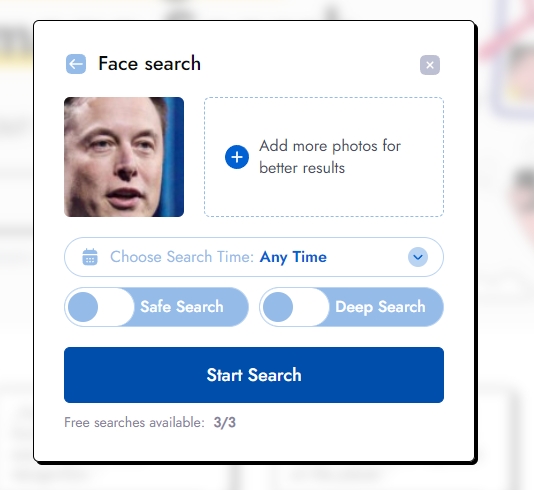Click the dashed photo upload area
The image size is (534, 490).
pos(324,157)
